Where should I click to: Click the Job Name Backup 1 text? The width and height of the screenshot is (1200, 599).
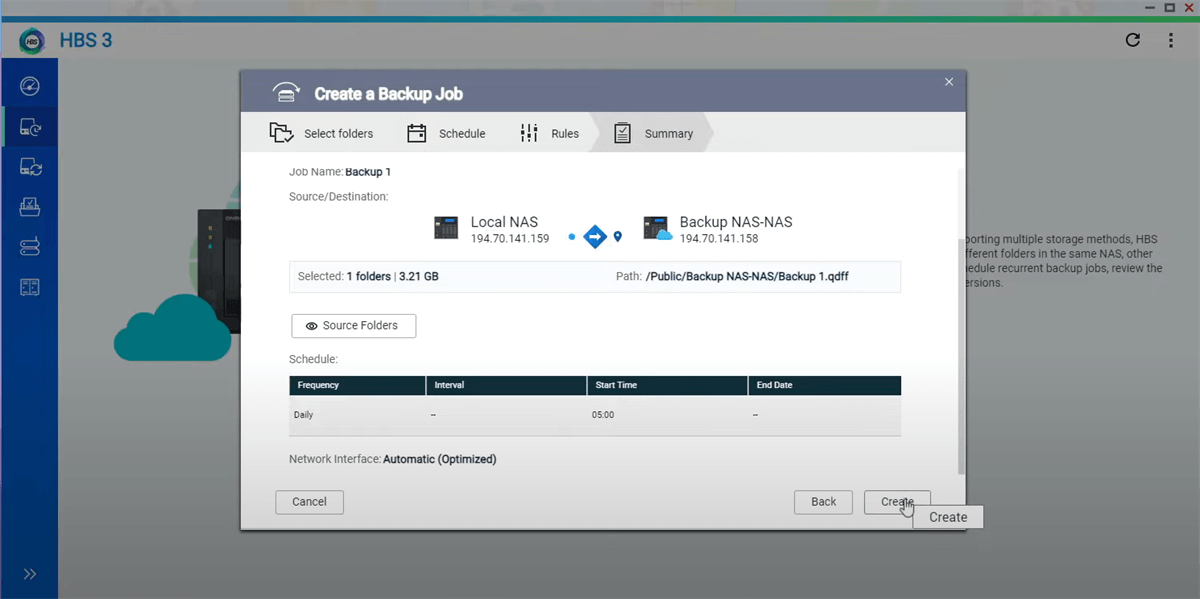368,172
